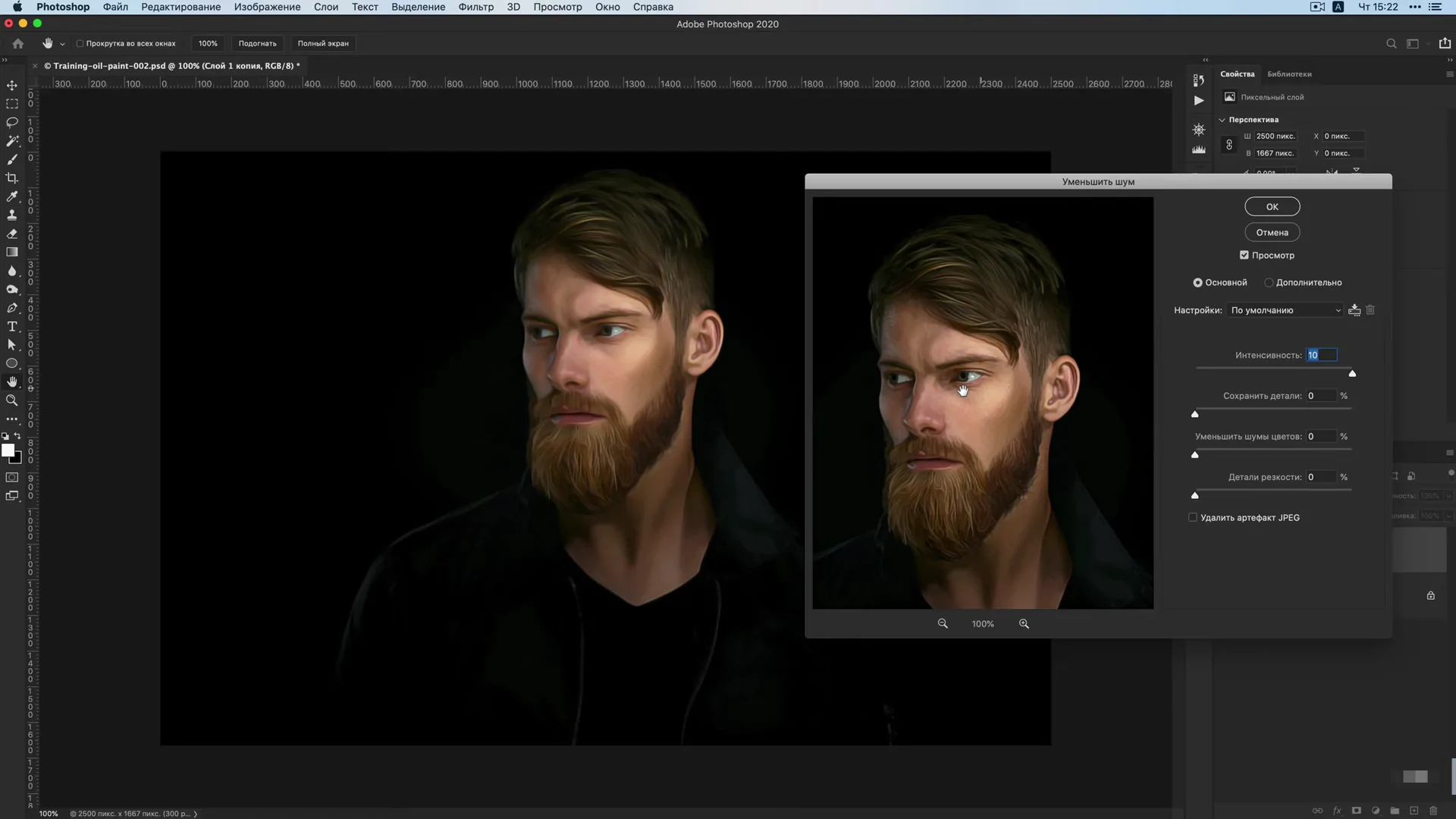Zoom in the noise filter preview

(1024, 623)
